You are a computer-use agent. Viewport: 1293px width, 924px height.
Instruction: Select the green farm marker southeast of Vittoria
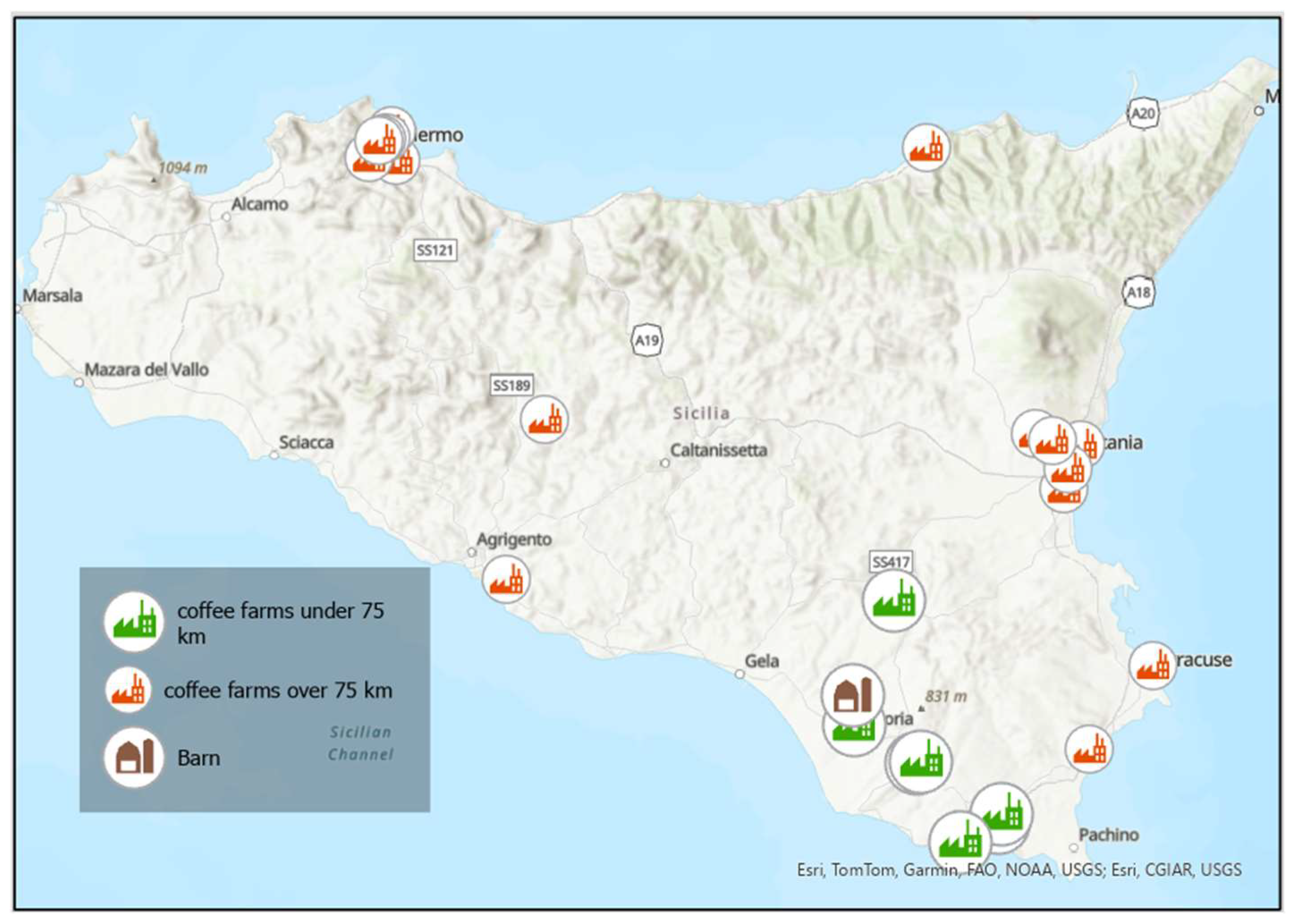pos(921,763)
